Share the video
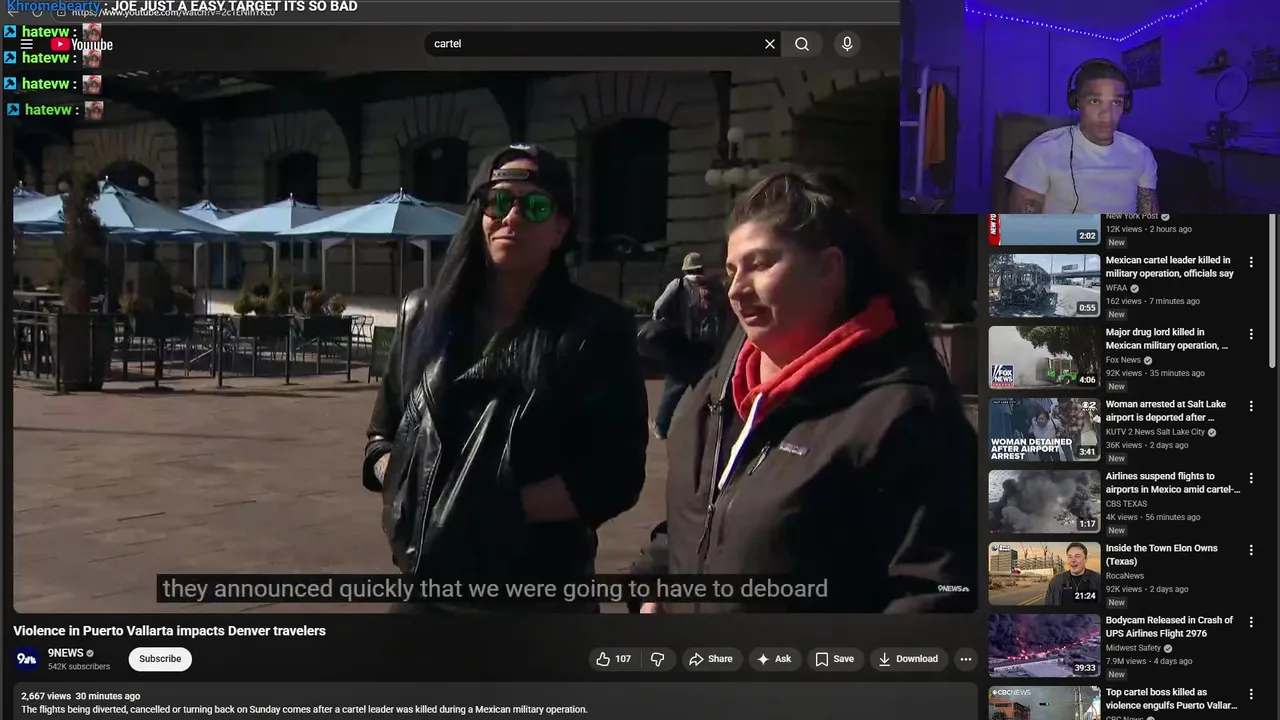Screen dimensions: 1280x720 [x=711, y=659]
